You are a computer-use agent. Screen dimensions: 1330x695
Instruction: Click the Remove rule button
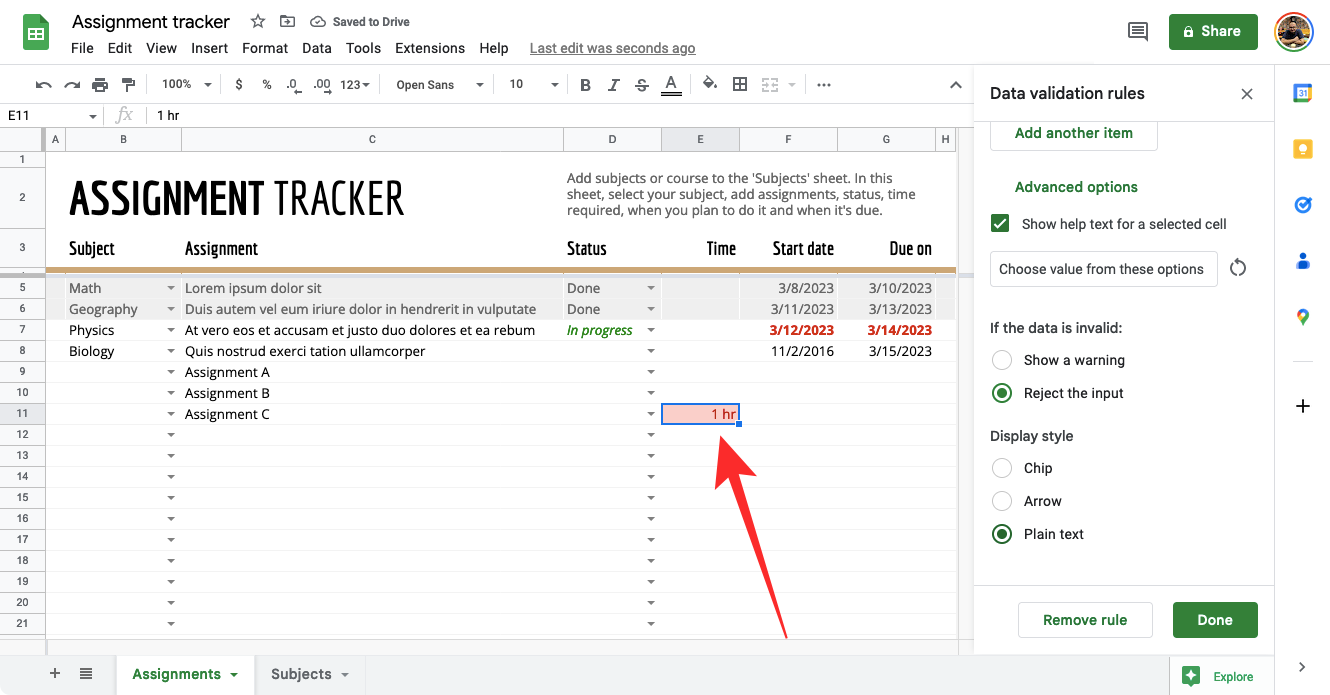pyautogui.click(x=1084, y=620)
